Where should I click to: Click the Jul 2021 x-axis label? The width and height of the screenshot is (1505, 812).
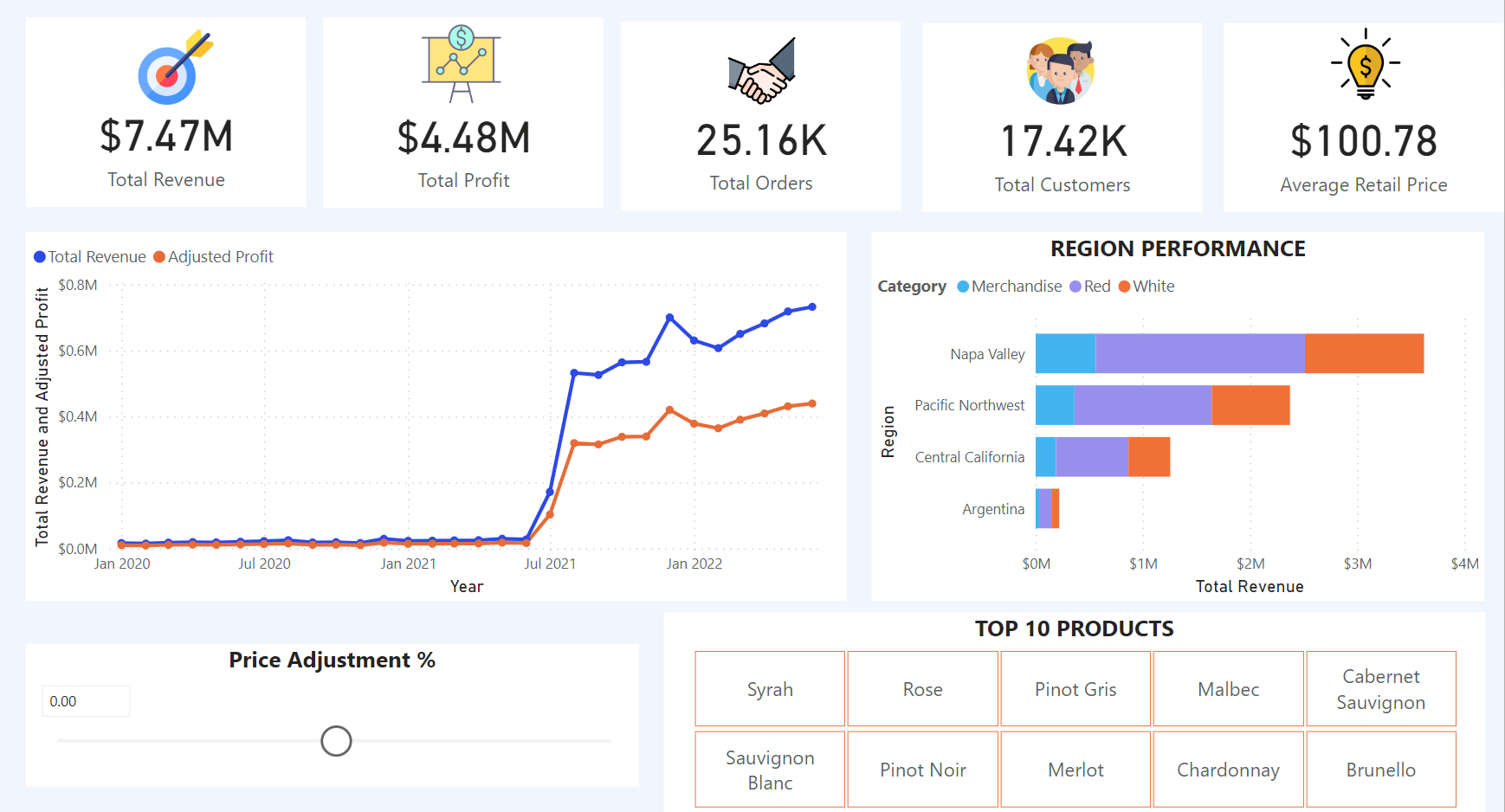point(550,564)
